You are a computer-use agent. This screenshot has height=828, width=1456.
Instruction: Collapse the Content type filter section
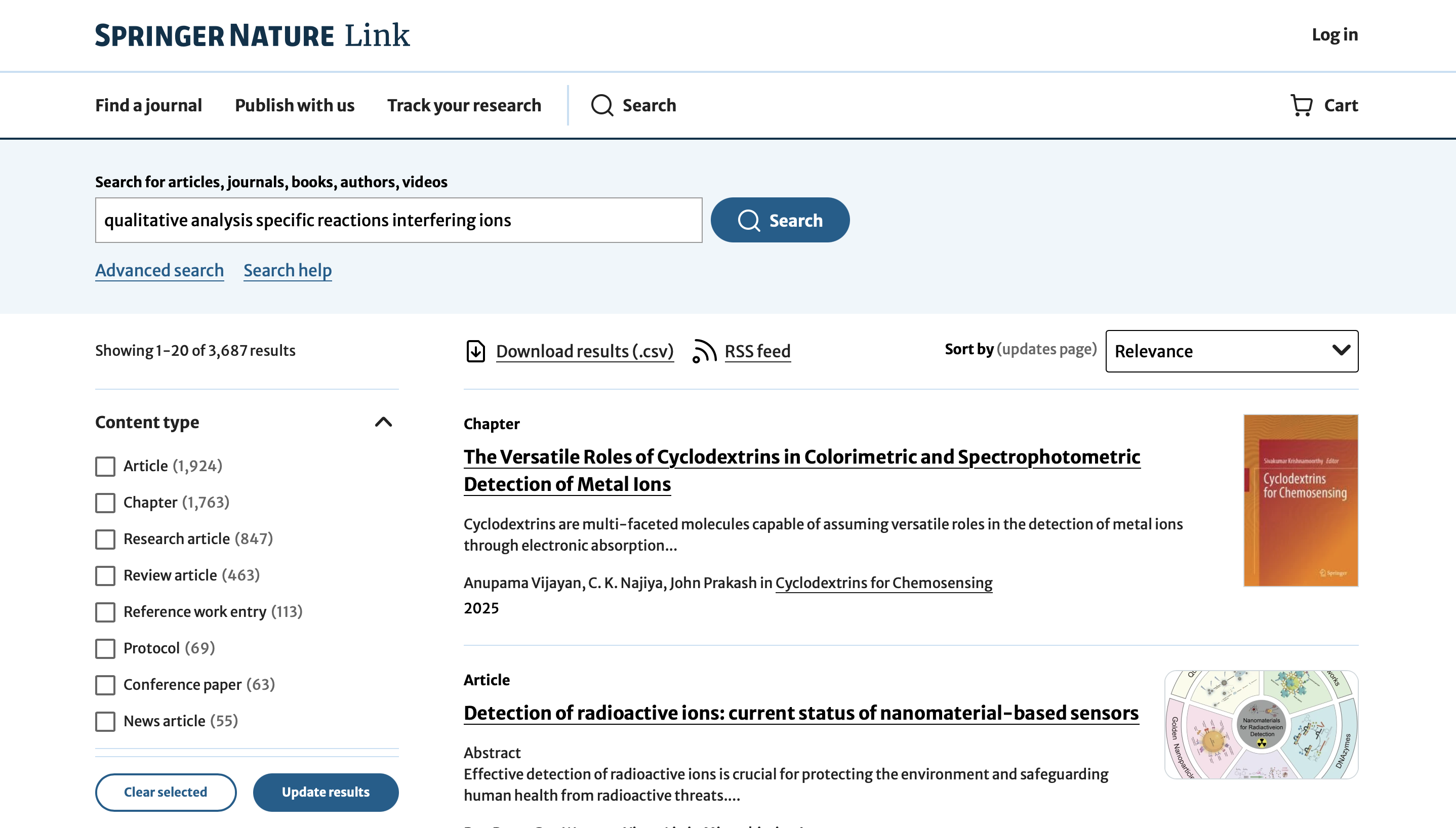383,422
